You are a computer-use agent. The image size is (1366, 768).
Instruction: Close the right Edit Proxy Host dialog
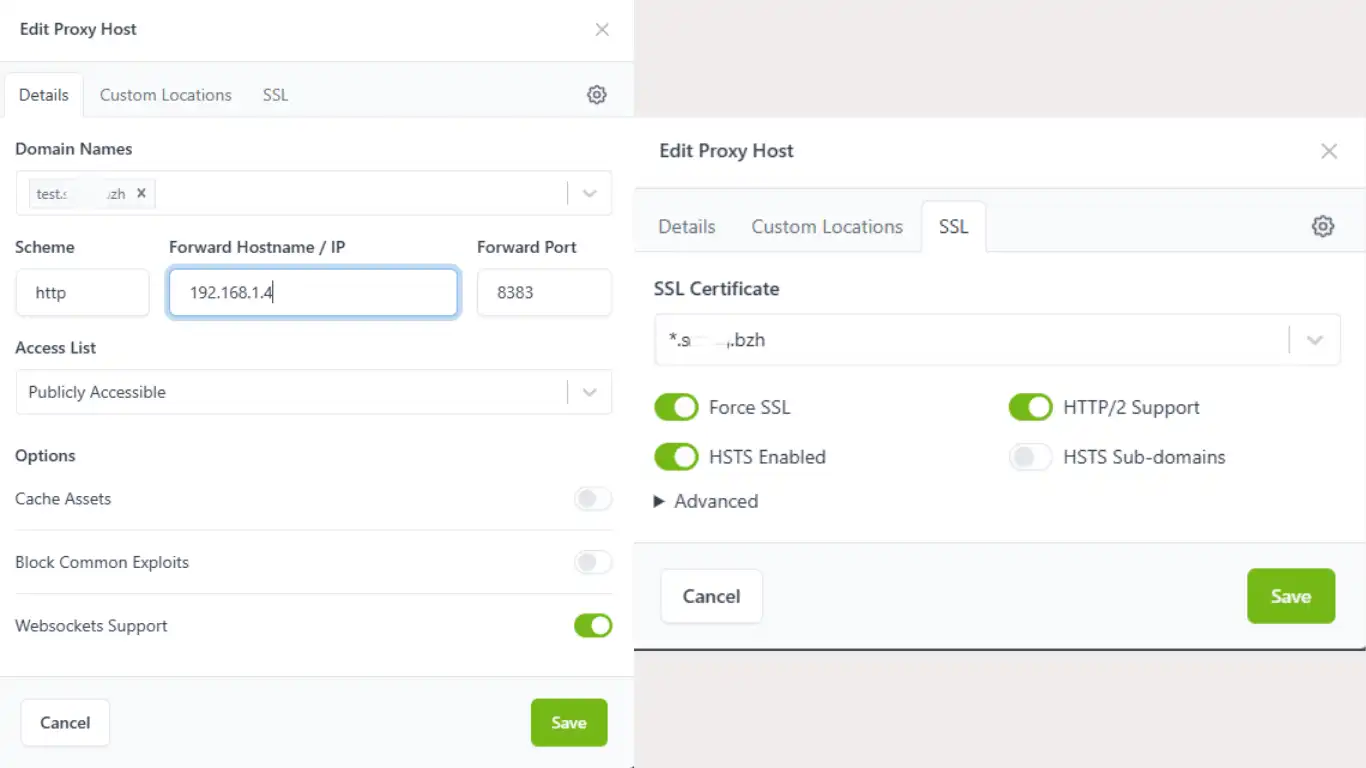pyautogui.click(x=1329, y=151)
